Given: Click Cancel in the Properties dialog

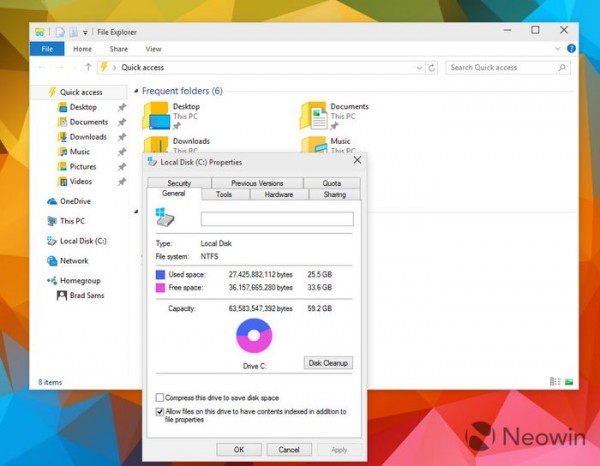Looking at the screenshot, I should (289, 450).
